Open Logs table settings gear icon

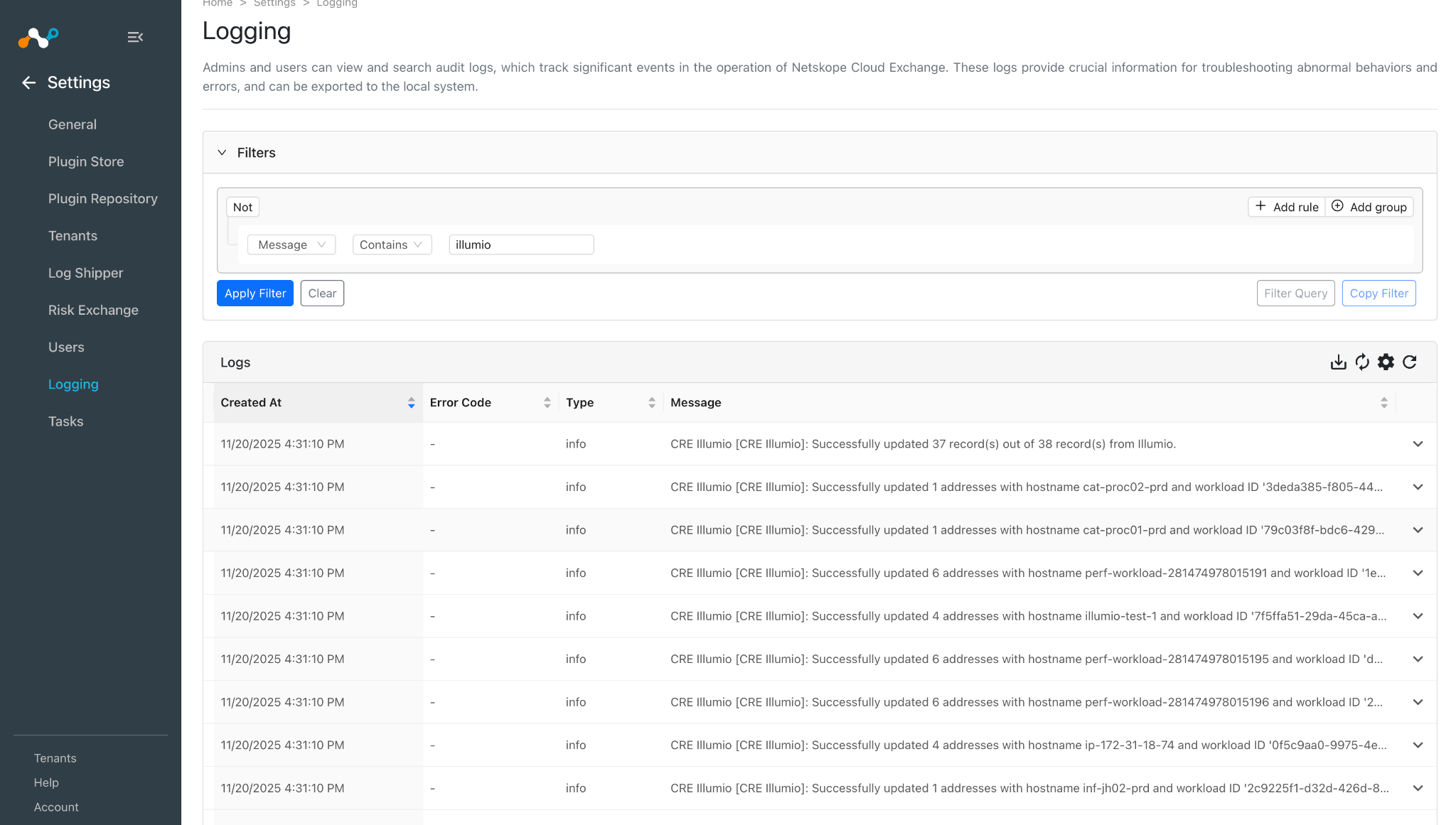(x=1386, y=362)
